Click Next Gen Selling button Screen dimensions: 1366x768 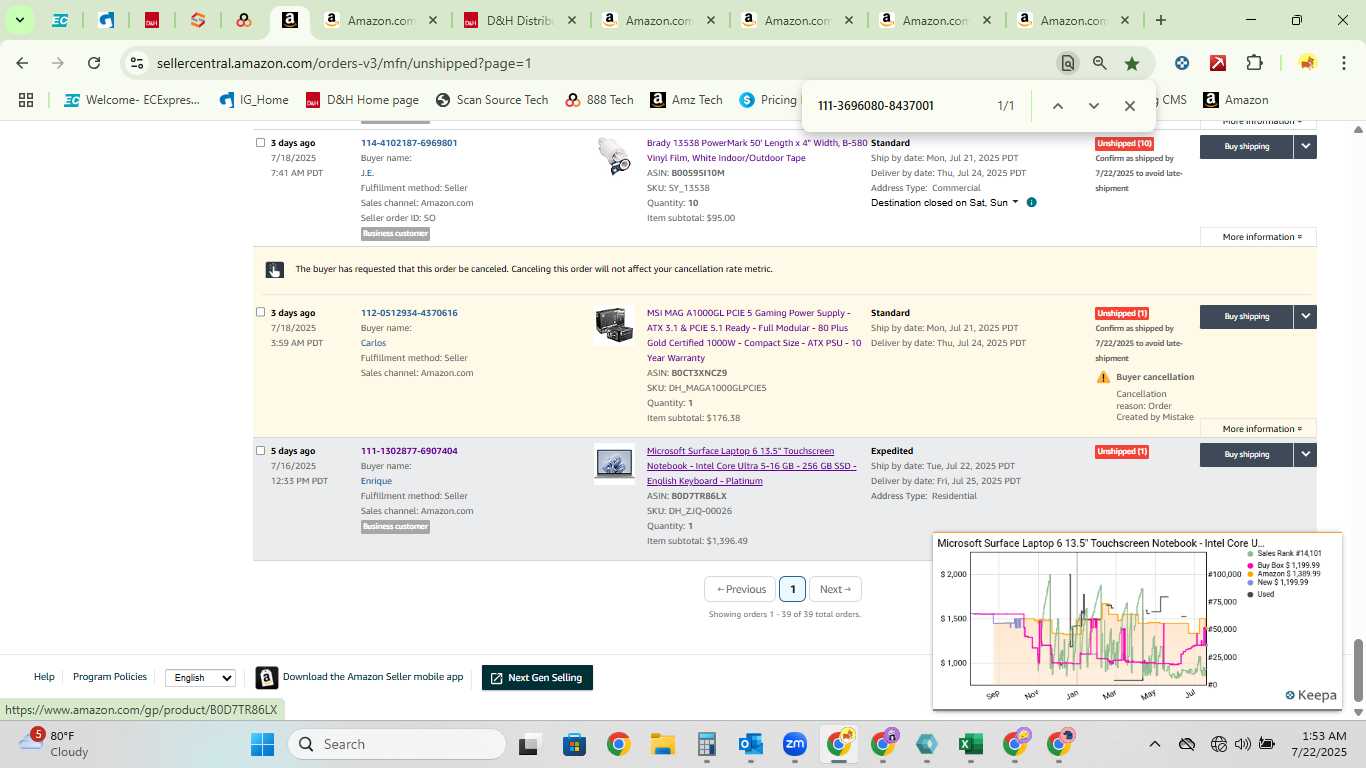point(538,678)
